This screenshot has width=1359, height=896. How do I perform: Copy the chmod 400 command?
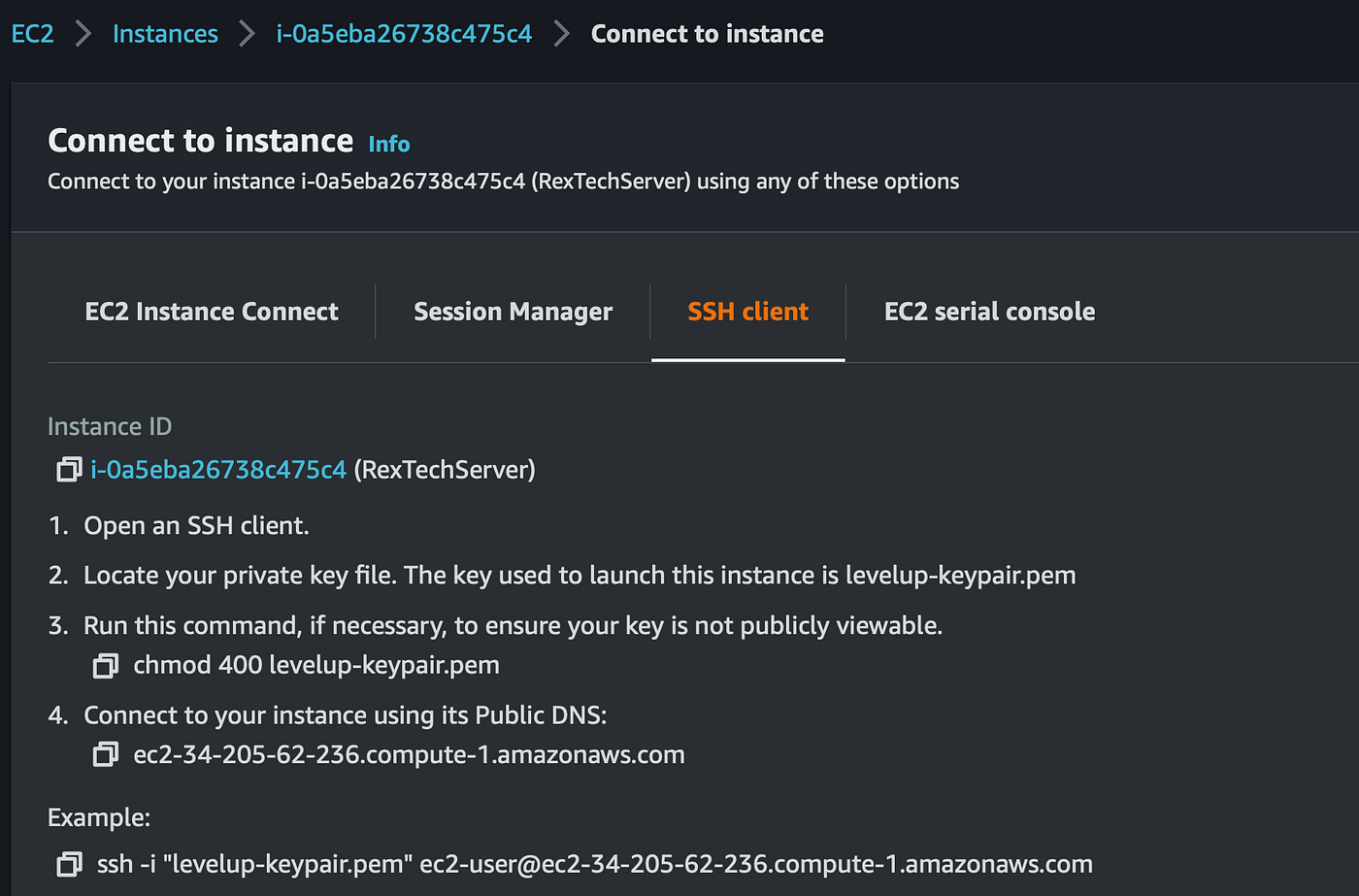click(105, 666)
